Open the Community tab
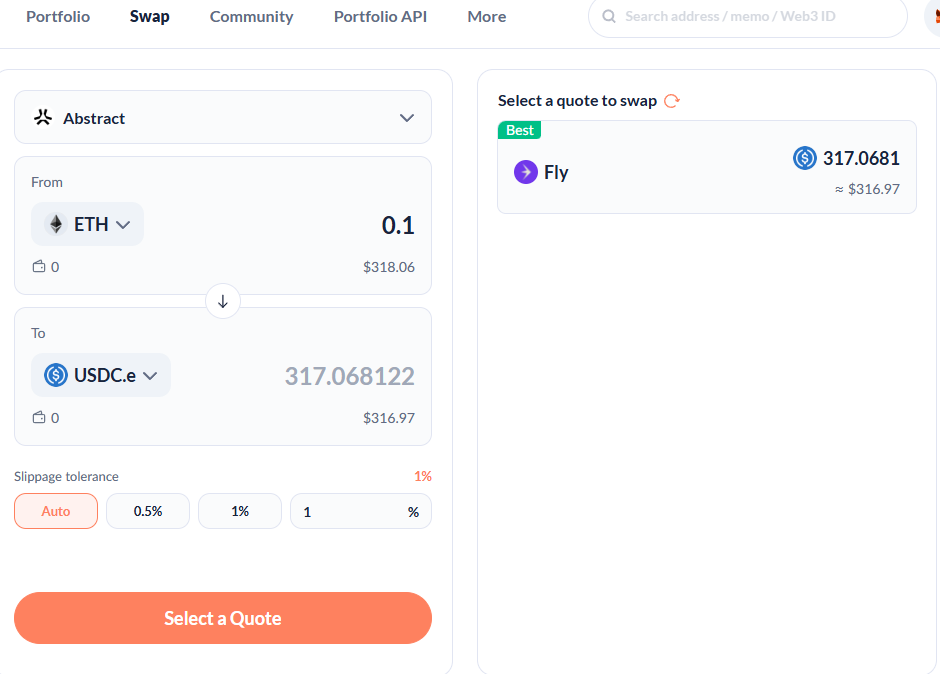Screen dimensions: 940x674 click(252, 17)
